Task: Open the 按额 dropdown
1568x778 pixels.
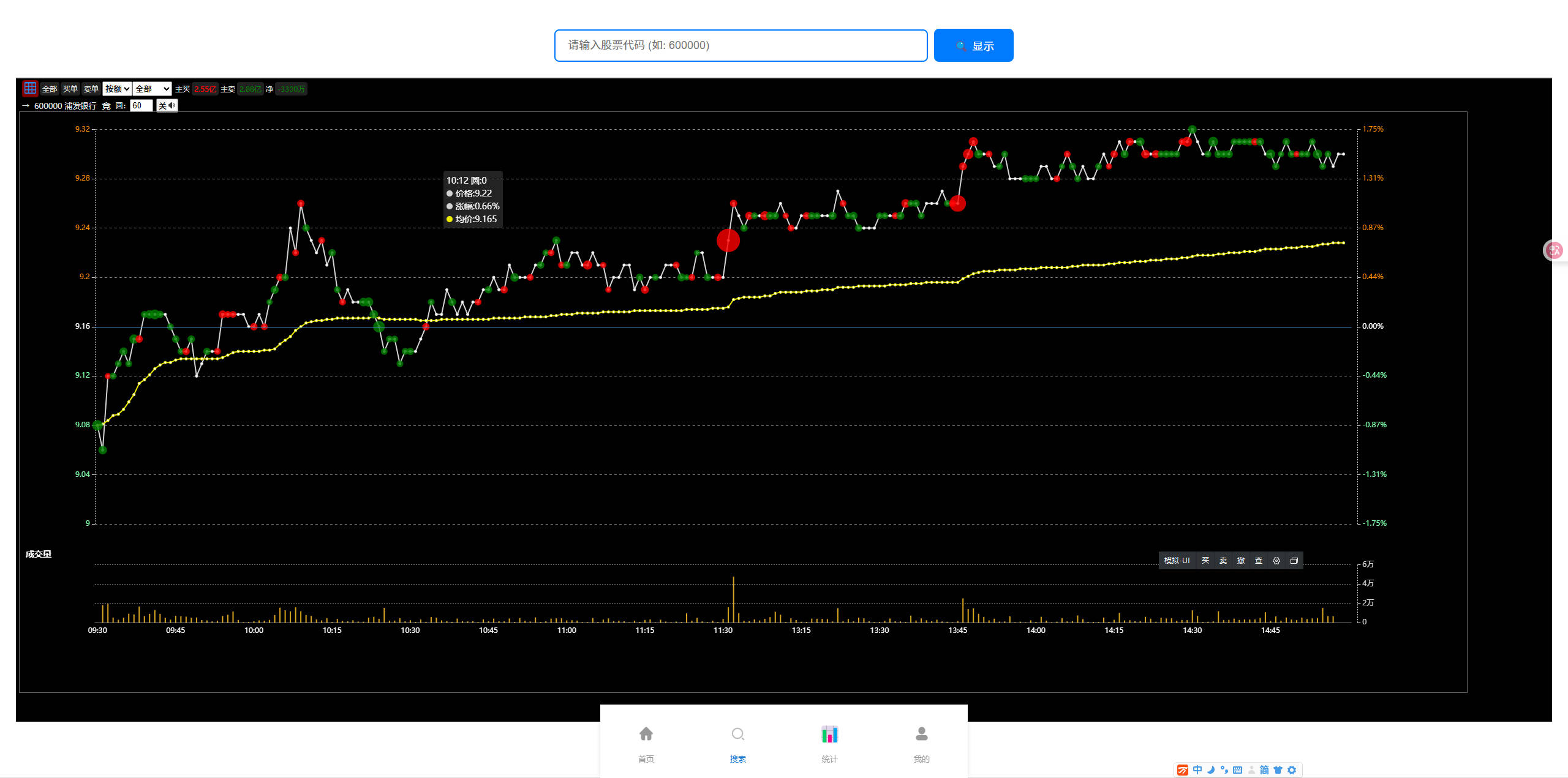Action: pos(117,89)
